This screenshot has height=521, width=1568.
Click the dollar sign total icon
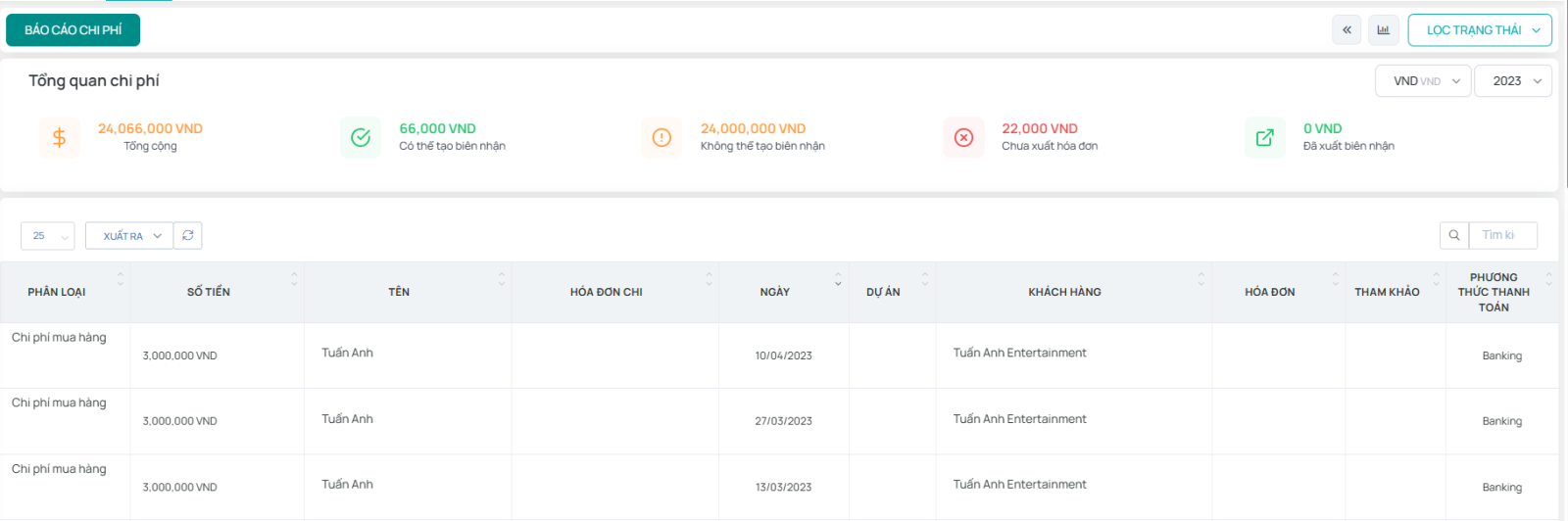pyautogui.click(x=60, y=138)
